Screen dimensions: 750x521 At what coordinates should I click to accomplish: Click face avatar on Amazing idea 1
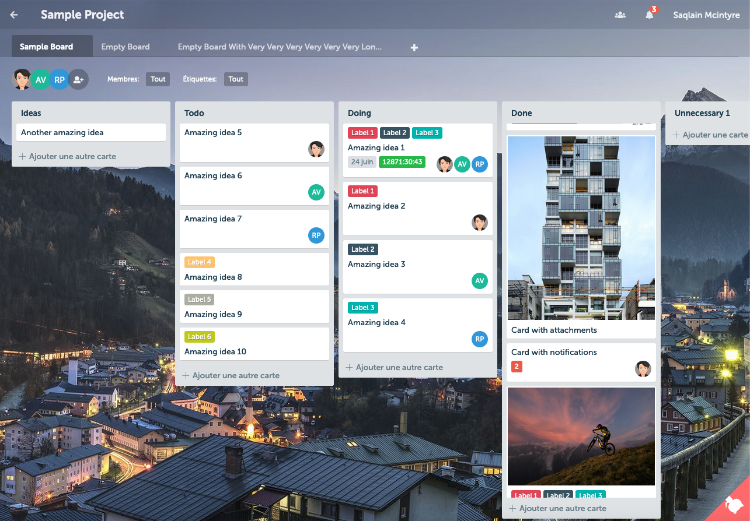tap(444, 164)
